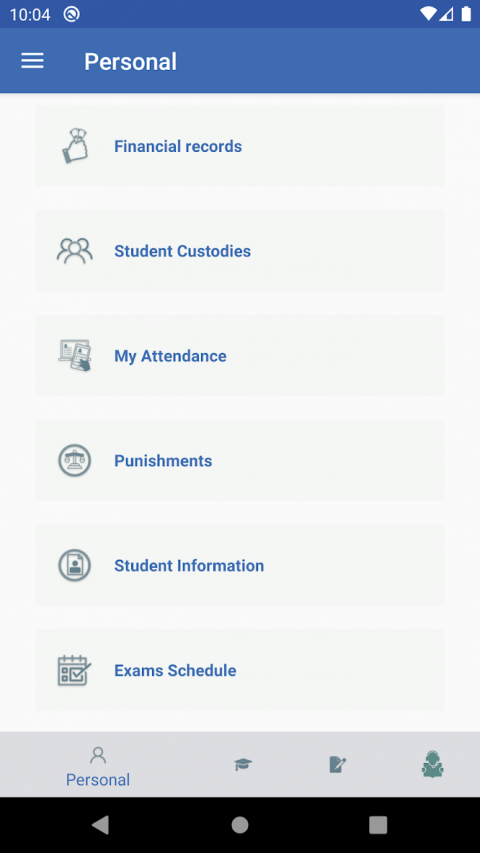
Task: Tap the Exams Schedule calendar icon
Action: pos(75,670)
